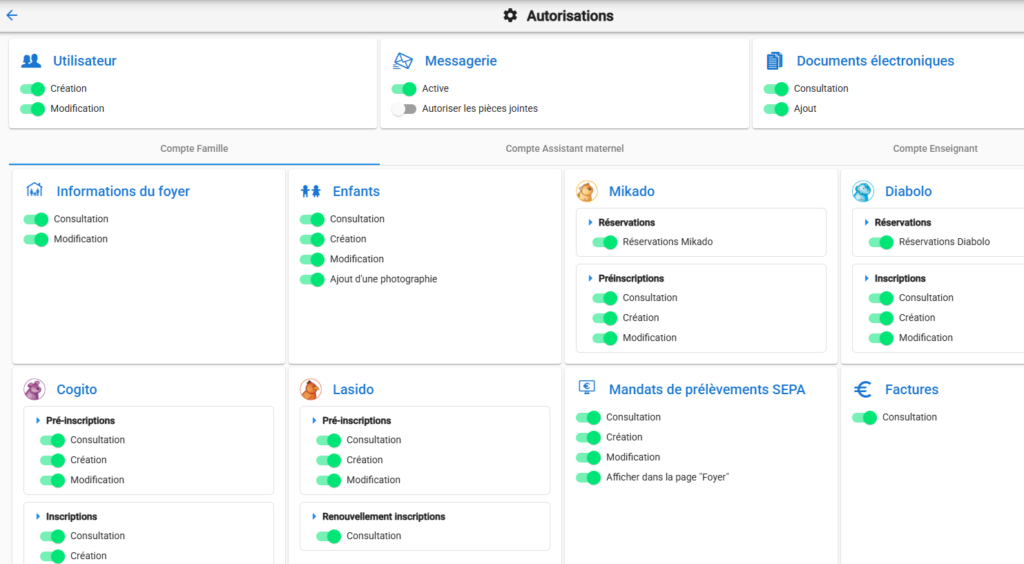The height and width of the screenshot is (564, 1024).
Task: Collapse the Mikado Réservations section
Action: 591,223
